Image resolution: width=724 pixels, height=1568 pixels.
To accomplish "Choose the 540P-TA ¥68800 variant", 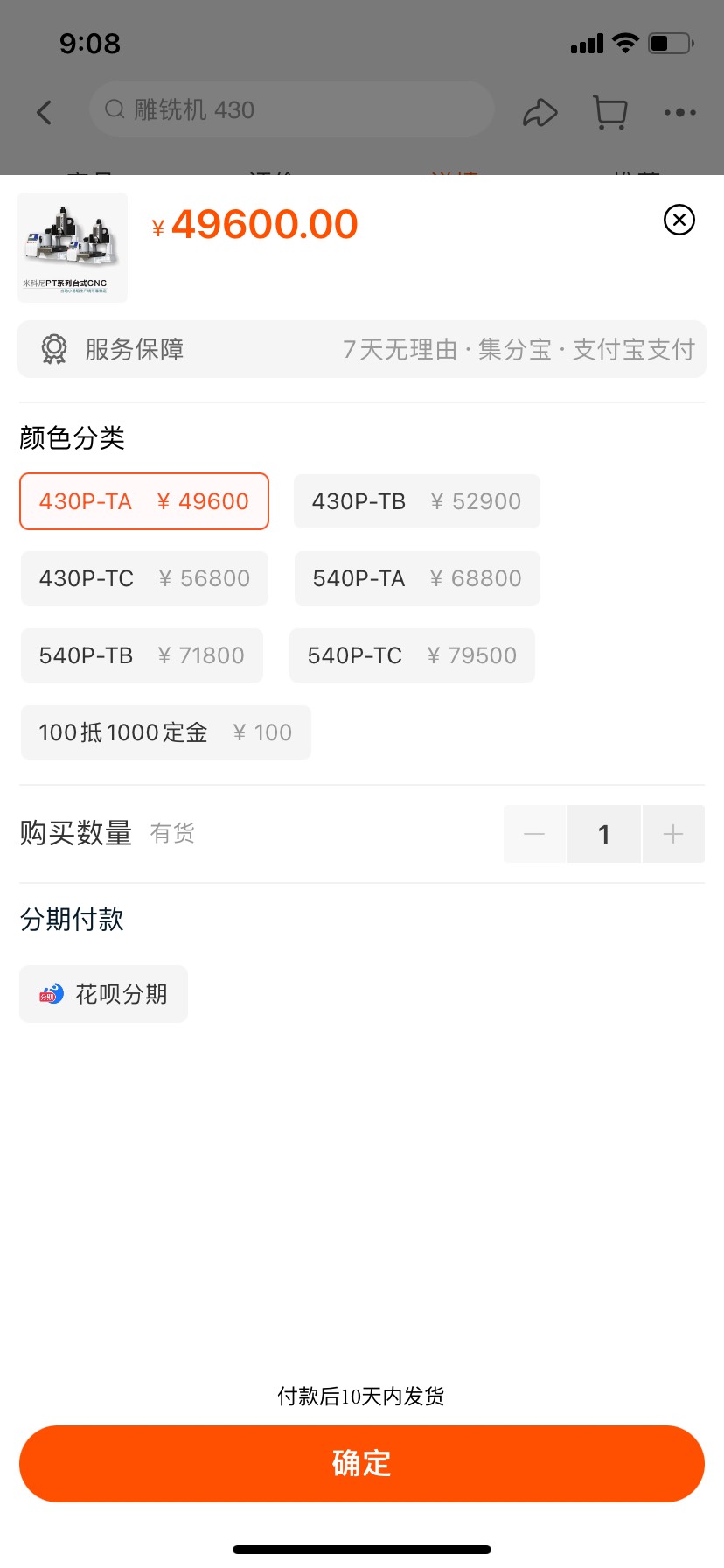I will point(417,578).
